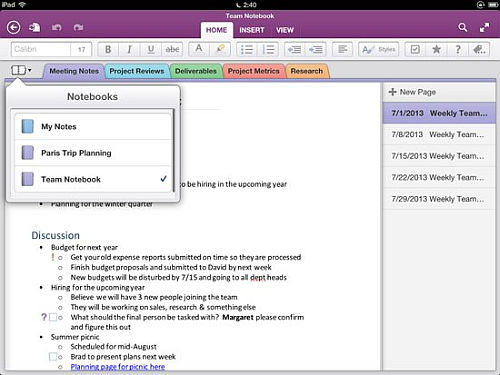500x375 pixels.
Task: Select the Team Notebook entry
Action: (x=93, y=179)
